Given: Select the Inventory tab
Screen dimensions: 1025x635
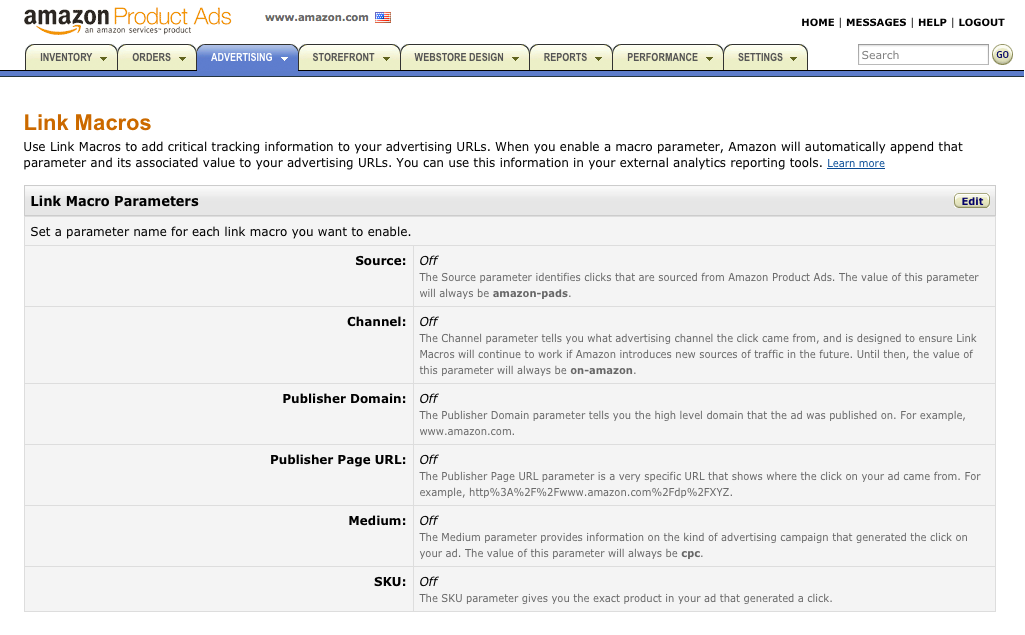Looking at the screenshot, I should (65, 58).
